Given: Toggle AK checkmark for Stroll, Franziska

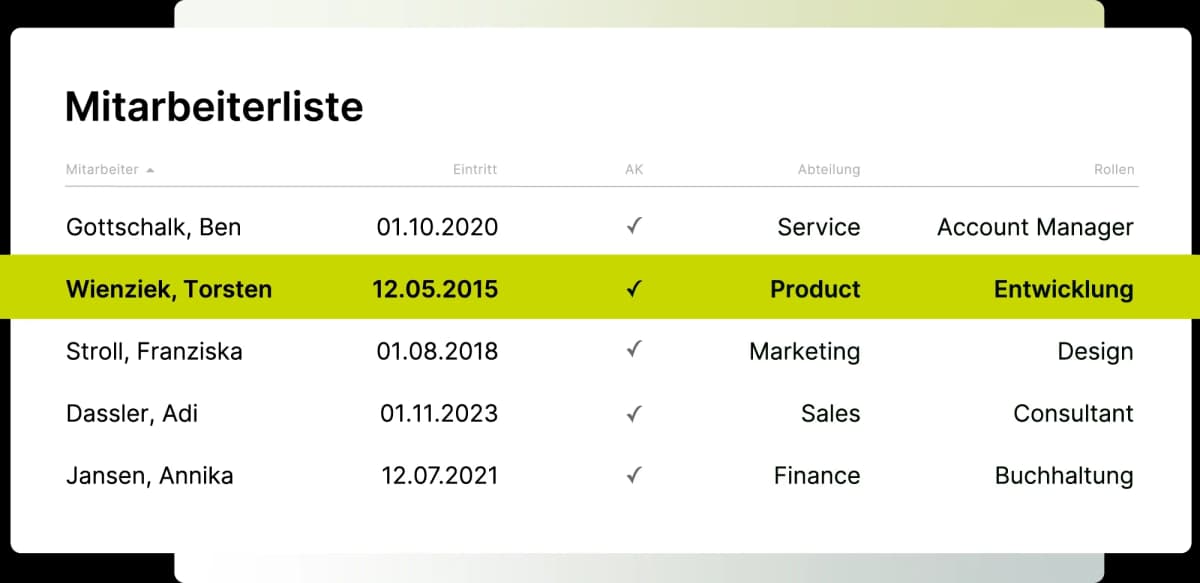Looking at the screenshot, I should pos(633,351).
